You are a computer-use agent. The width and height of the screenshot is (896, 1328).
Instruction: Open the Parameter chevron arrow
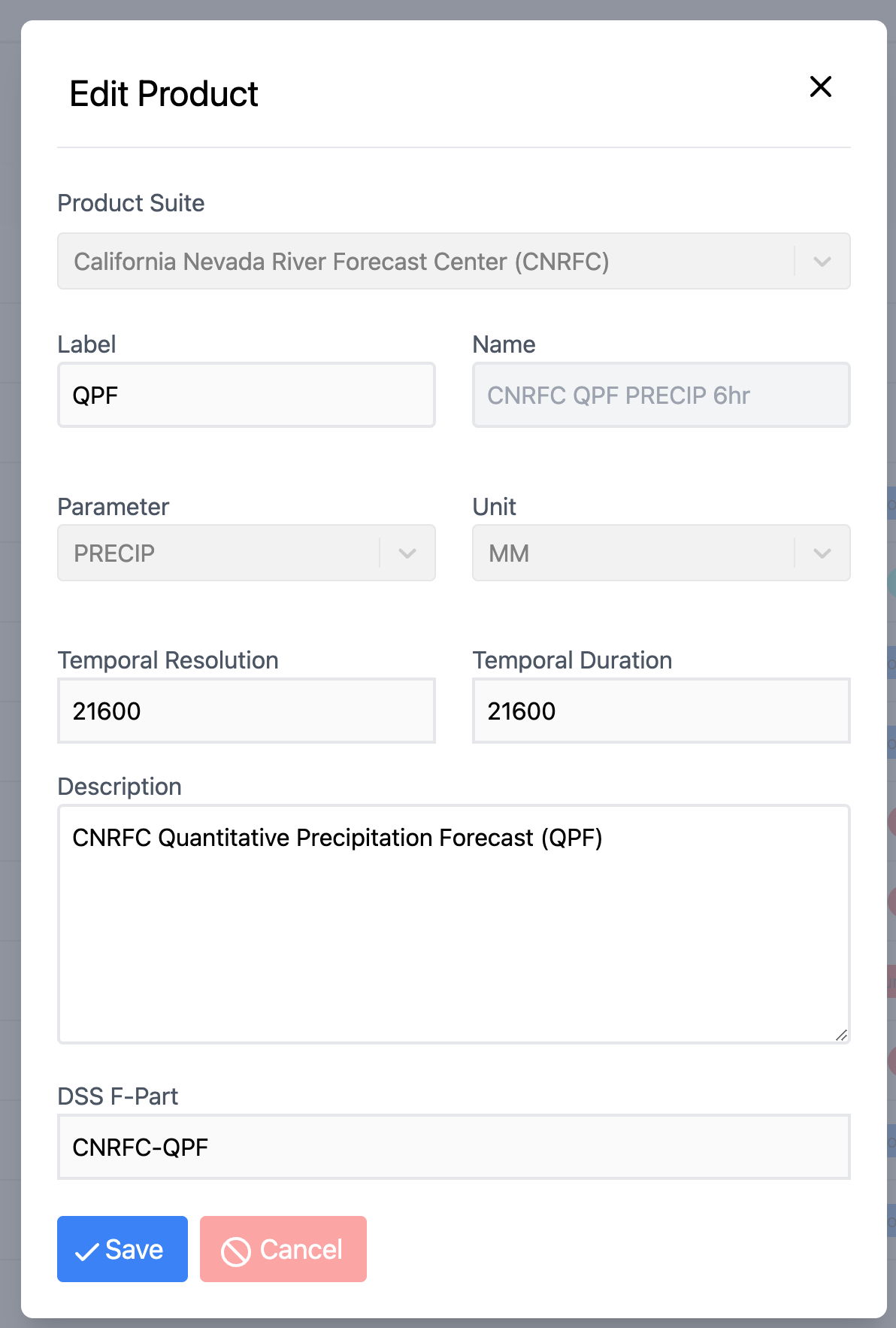pyautogui.click(x=407, y=553)
